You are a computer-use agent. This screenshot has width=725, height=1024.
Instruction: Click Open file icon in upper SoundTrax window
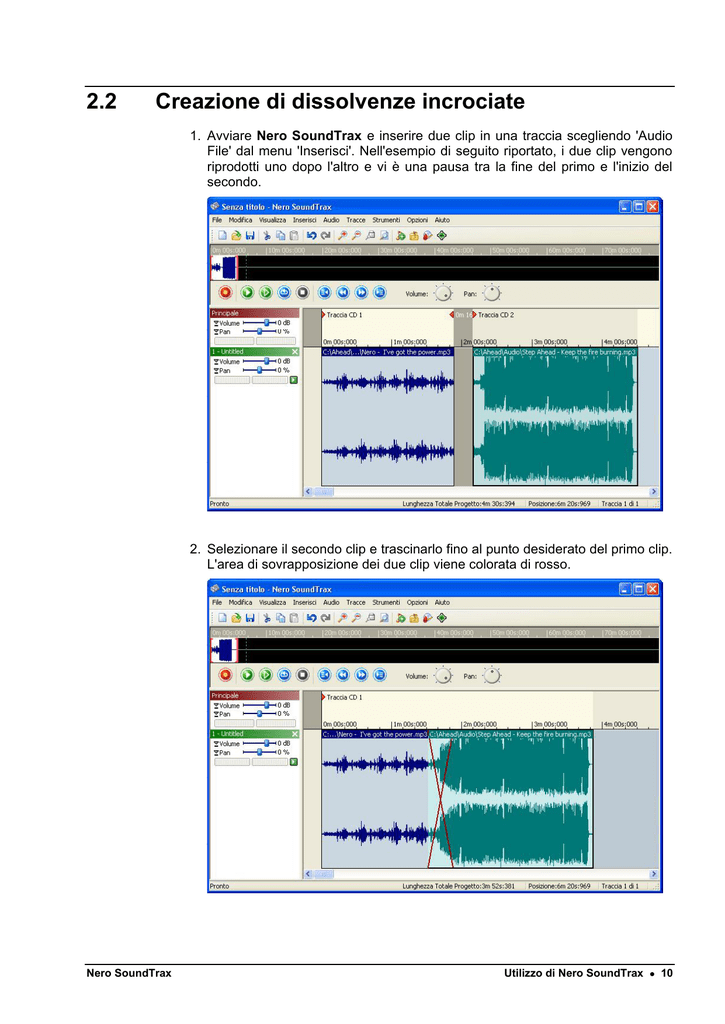click(236, 236)
